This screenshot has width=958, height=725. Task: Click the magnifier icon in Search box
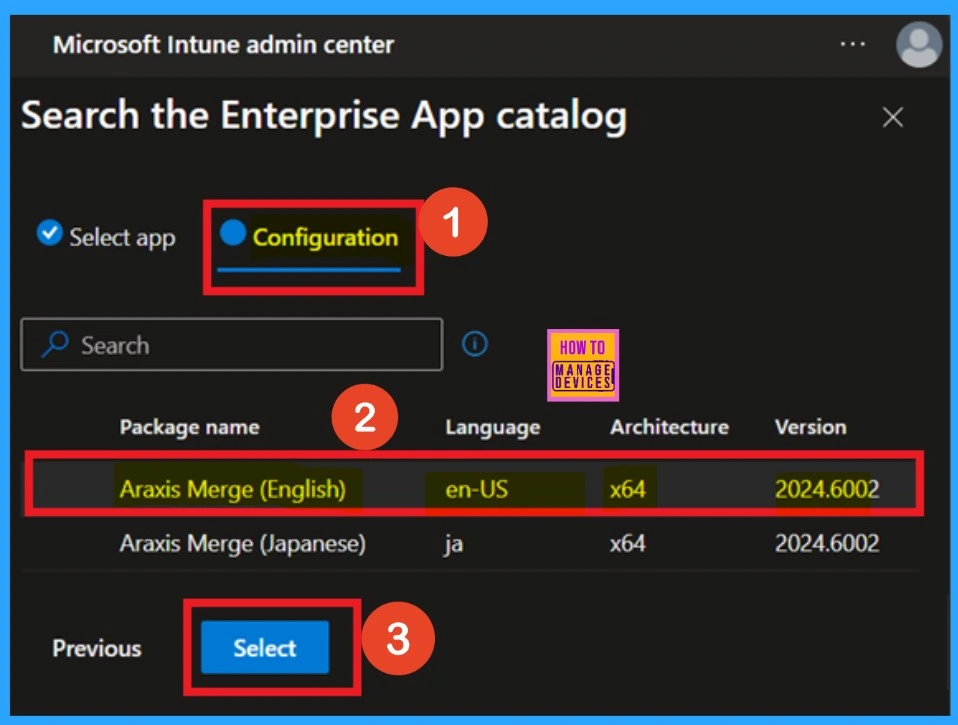coord(55,344)
